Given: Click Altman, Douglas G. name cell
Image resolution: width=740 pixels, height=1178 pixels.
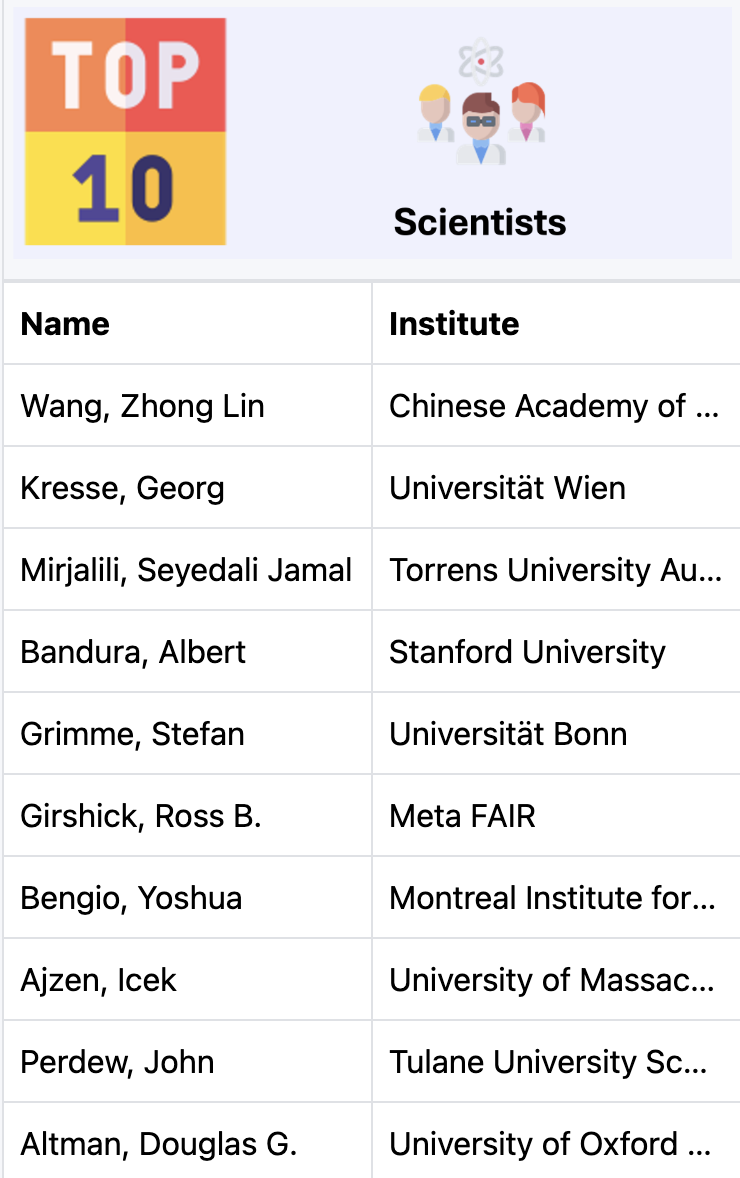Looking at the screenshot, I should pos(158,1144).
